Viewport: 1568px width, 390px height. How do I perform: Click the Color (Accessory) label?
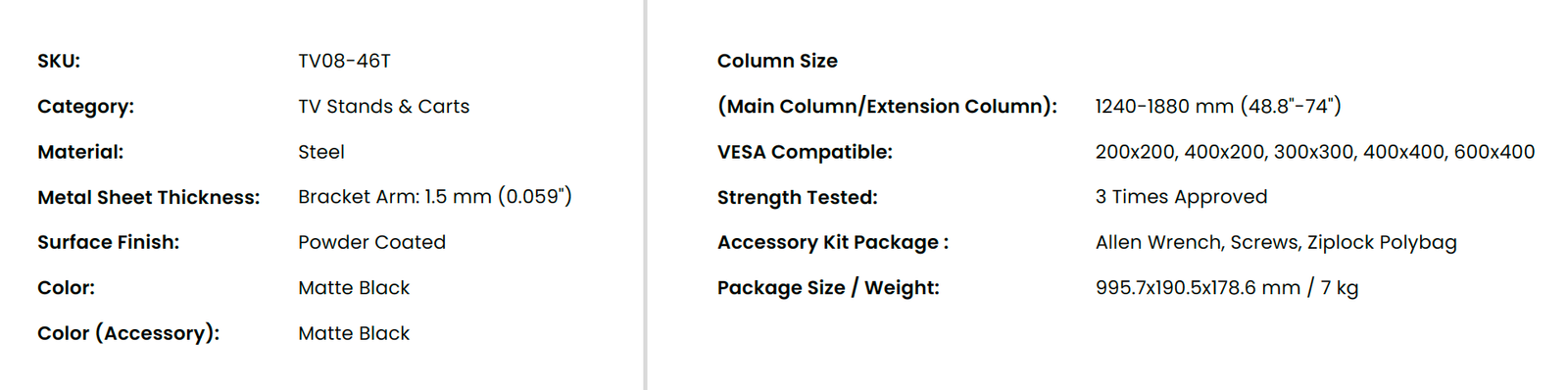point(128,333)
